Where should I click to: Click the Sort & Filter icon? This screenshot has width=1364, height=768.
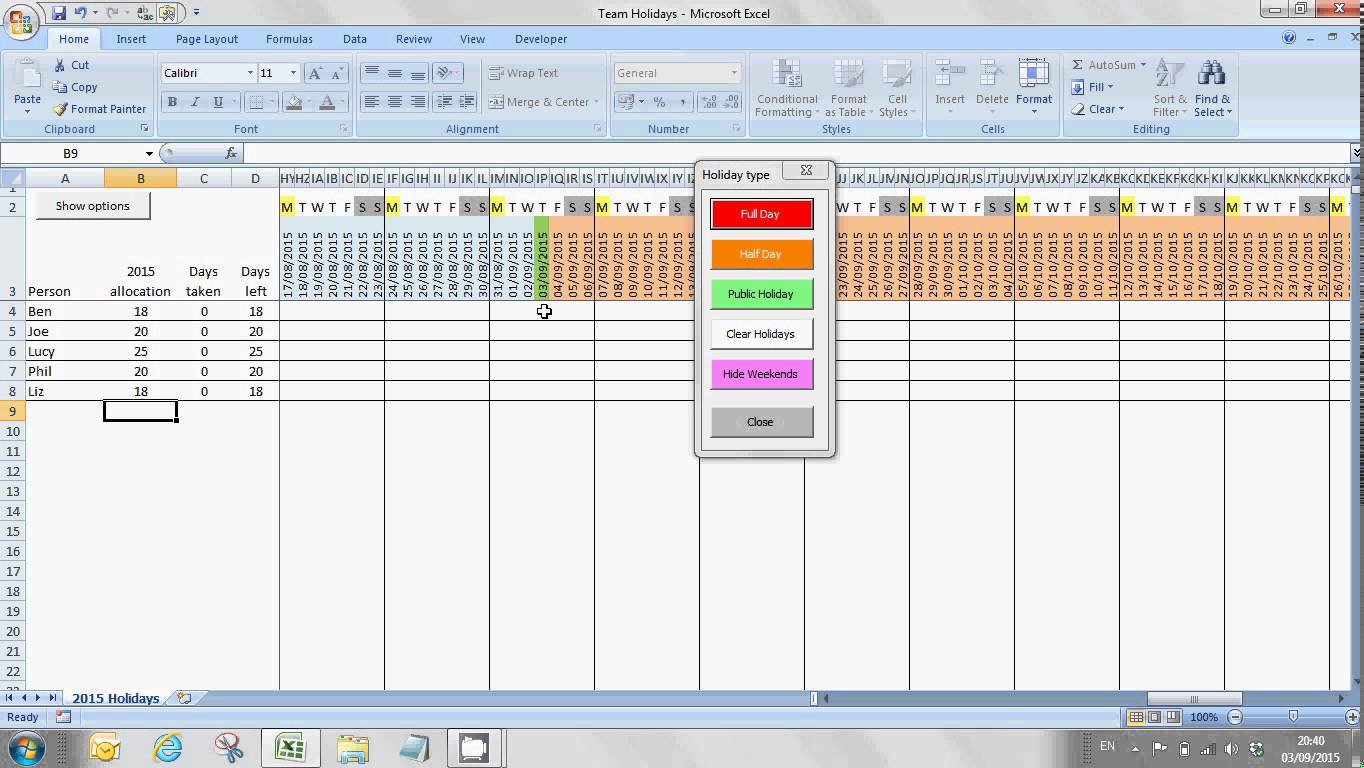tap(1170, 76)
